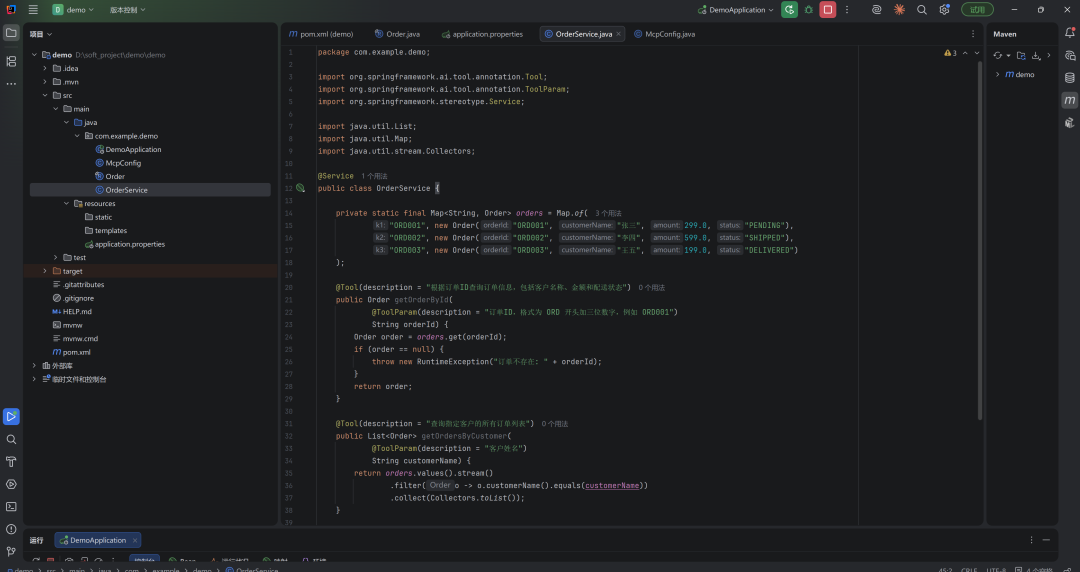This screenshot has height=572, width=1080.
Task: Click the red Stop DemoApplication button
Action: [x=827, y=10]
